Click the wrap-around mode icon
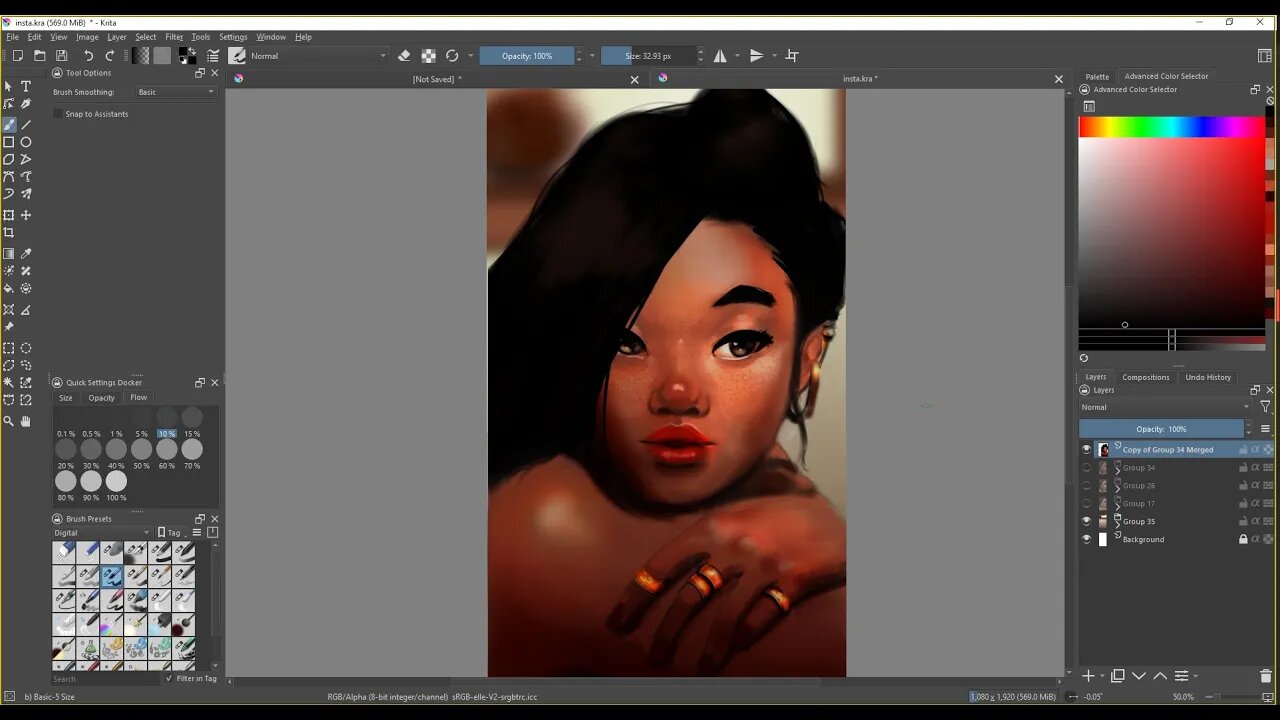 pos(792,56)
